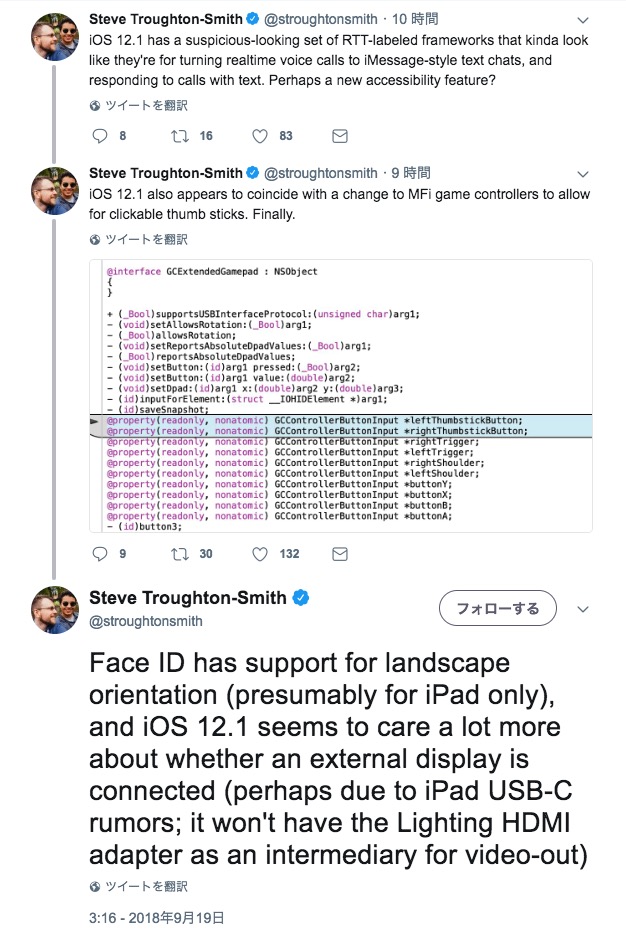Open the avatar on the first tweet

click(x=54, y=38)
